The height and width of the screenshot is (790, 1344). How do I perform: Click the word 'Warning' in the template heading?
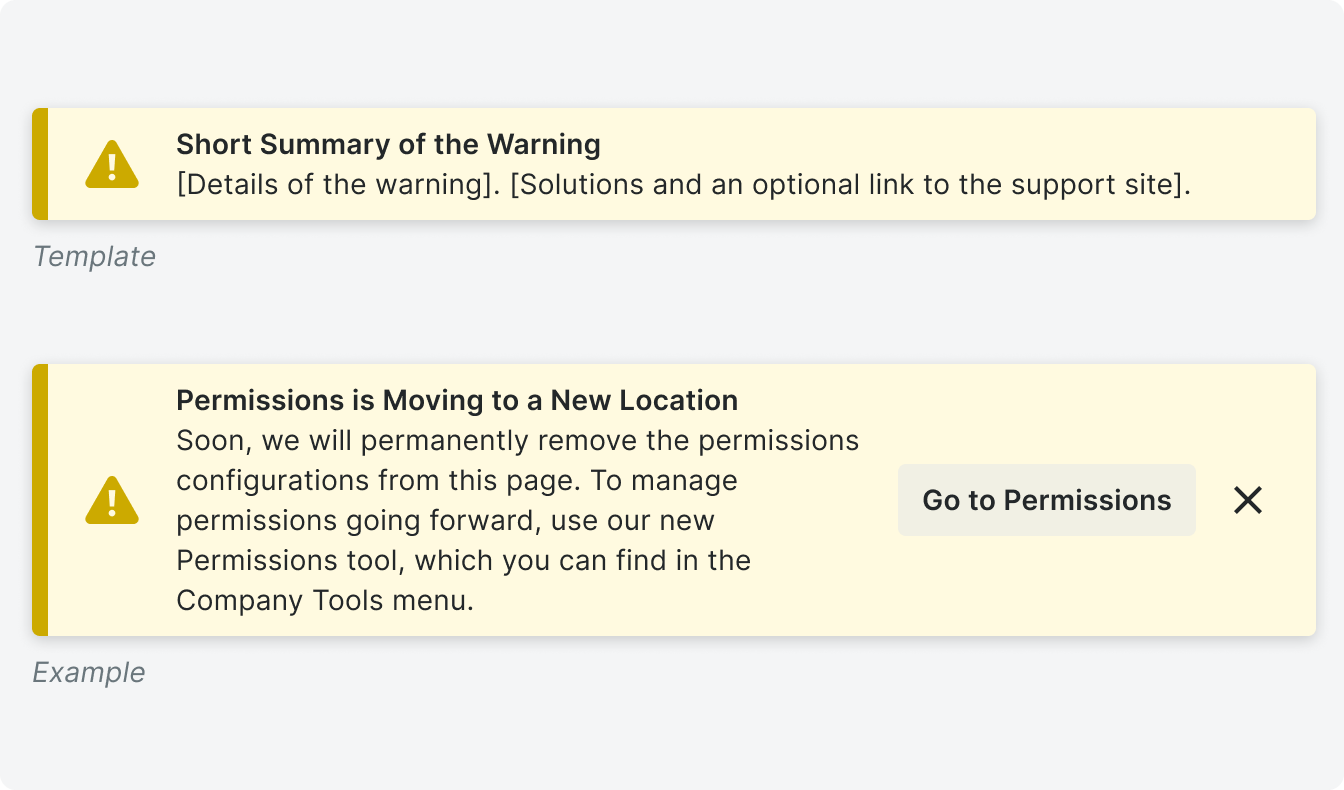pyautogui.click(x=544, y=144)
